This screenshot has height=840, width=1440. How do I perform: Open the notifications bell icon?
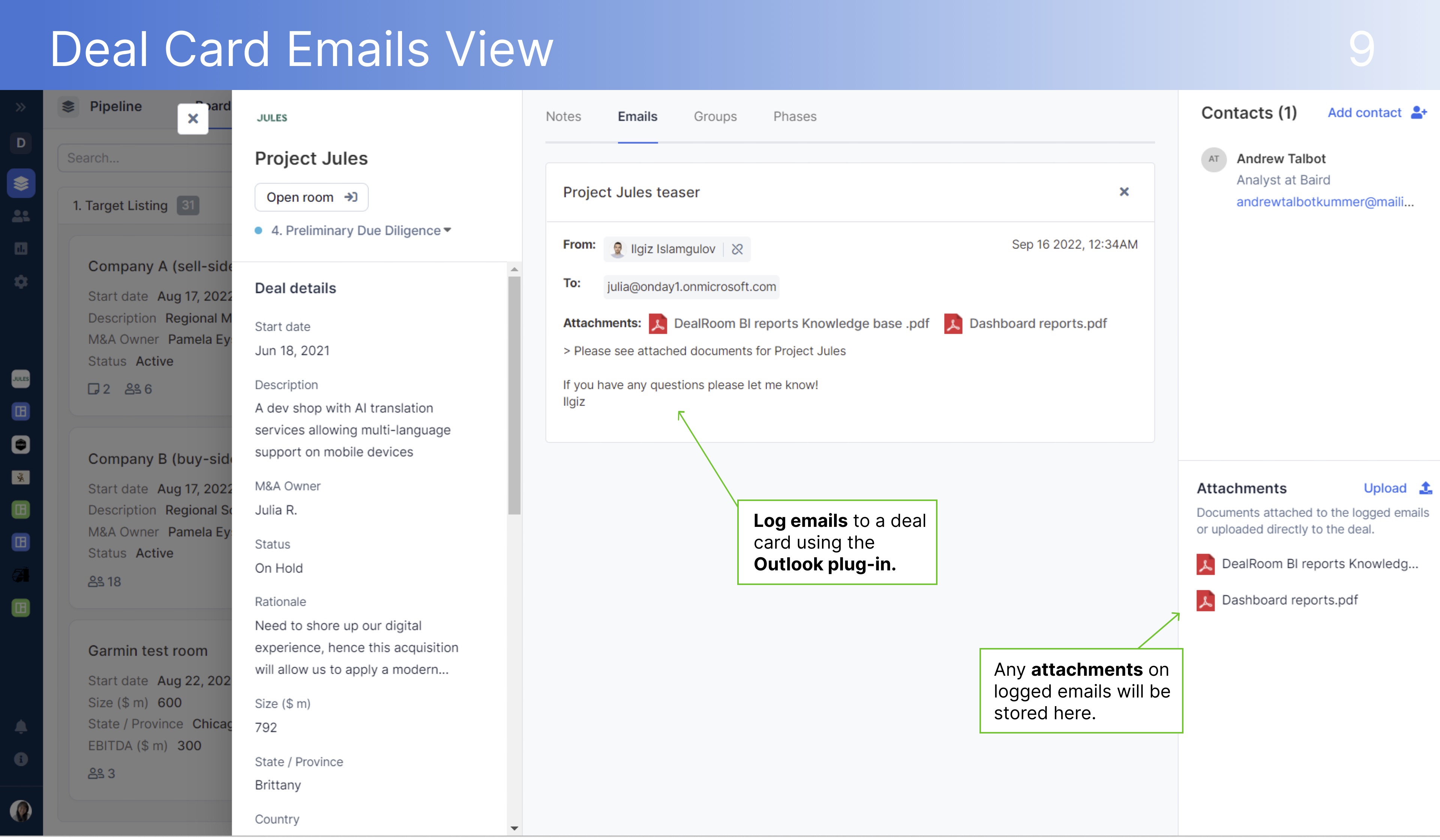[21, 727]
